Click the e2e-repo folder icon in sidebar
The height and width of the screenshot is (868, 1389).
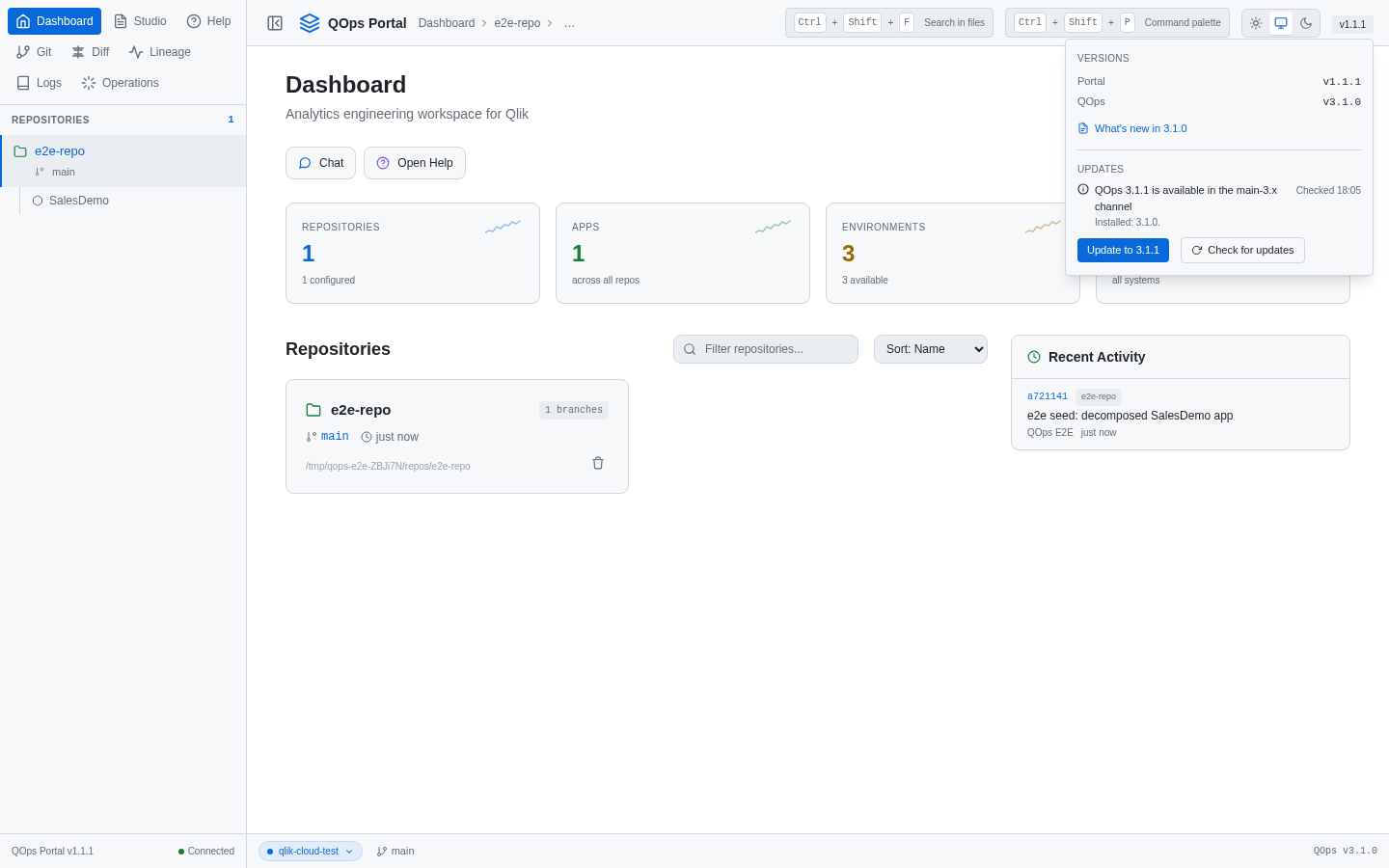20,151
